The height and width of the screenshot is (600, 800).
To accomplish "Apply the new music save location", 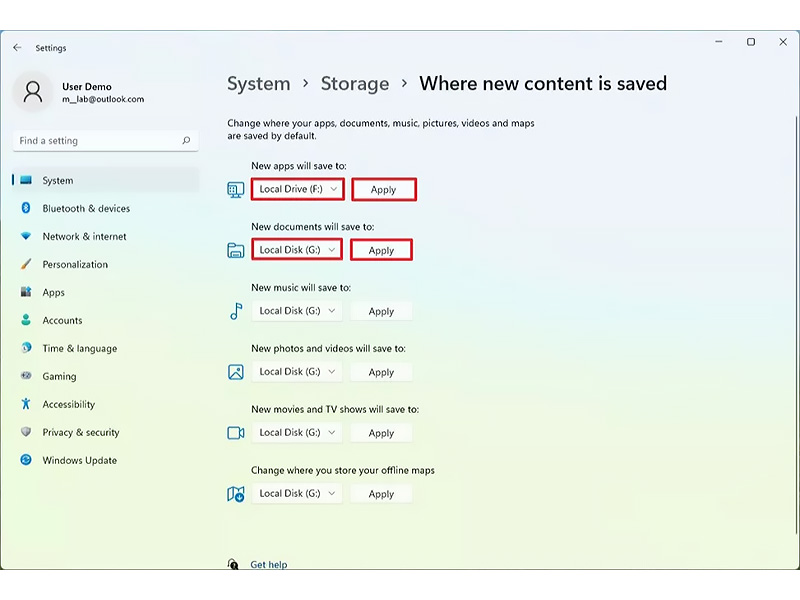I will click(381, 311).
